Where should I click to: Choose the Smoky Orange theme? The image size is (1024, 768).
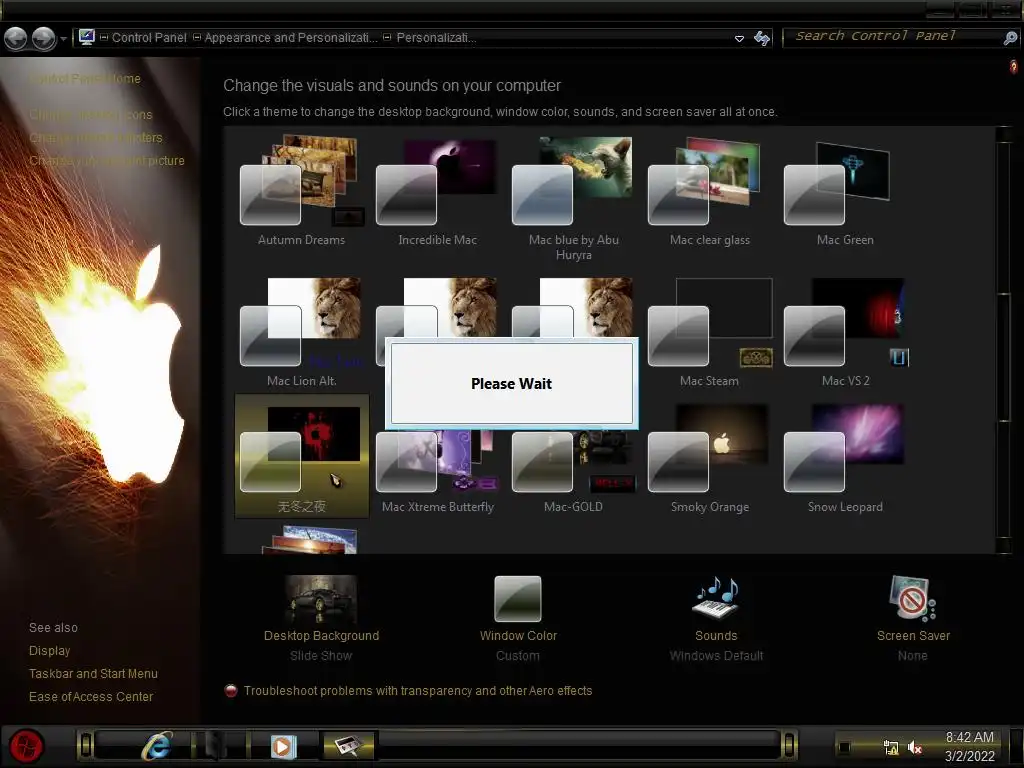point(709,457)
